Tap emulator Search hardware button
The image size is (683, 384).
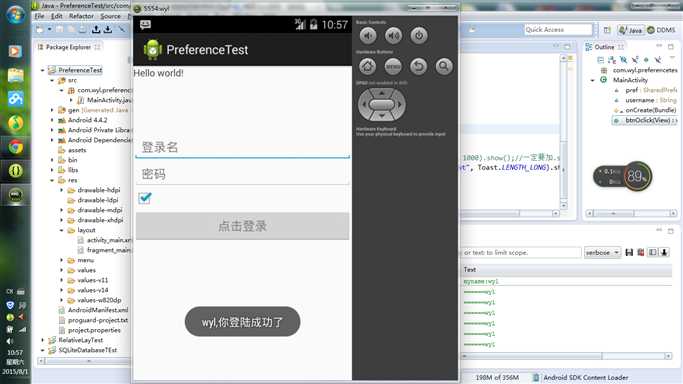pyautogui.click(x=444, y=67)
